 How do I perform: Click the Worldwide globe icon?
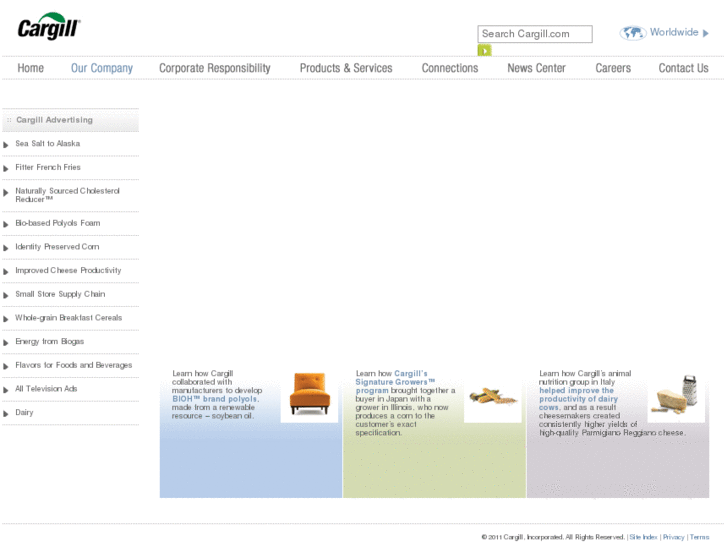pyautogui.click(x=633, y=33)
